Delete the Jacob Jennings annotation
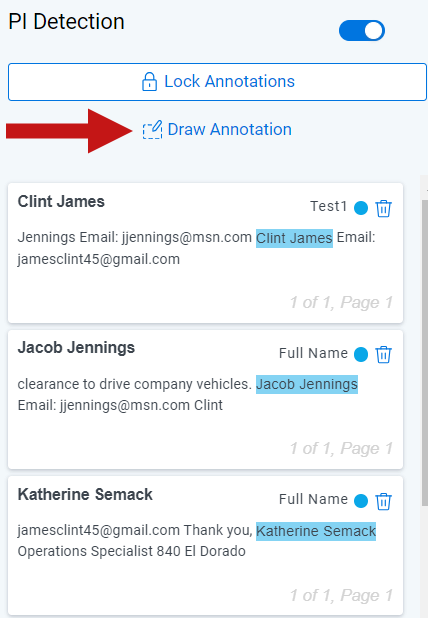 (383, 354)
